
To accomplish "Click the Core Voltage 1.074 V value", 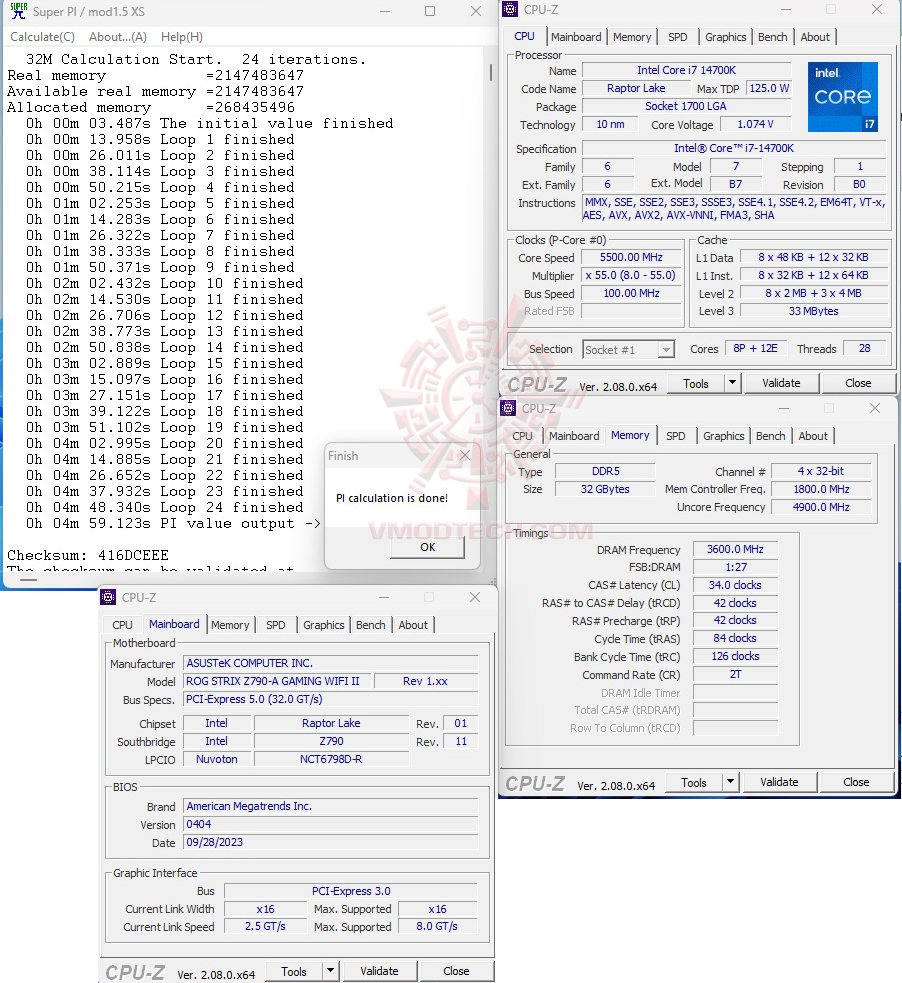I will click(755, 124).
